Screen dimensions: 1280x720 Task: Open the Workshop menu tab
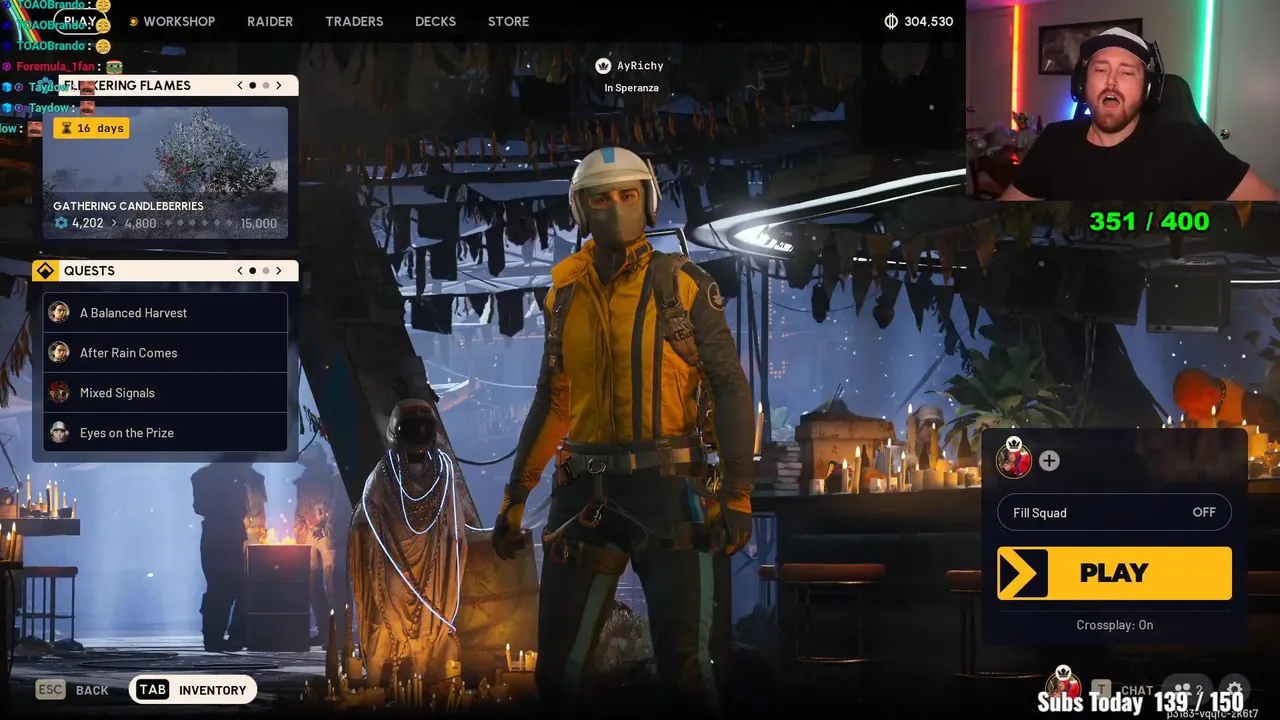coord(179,21)
